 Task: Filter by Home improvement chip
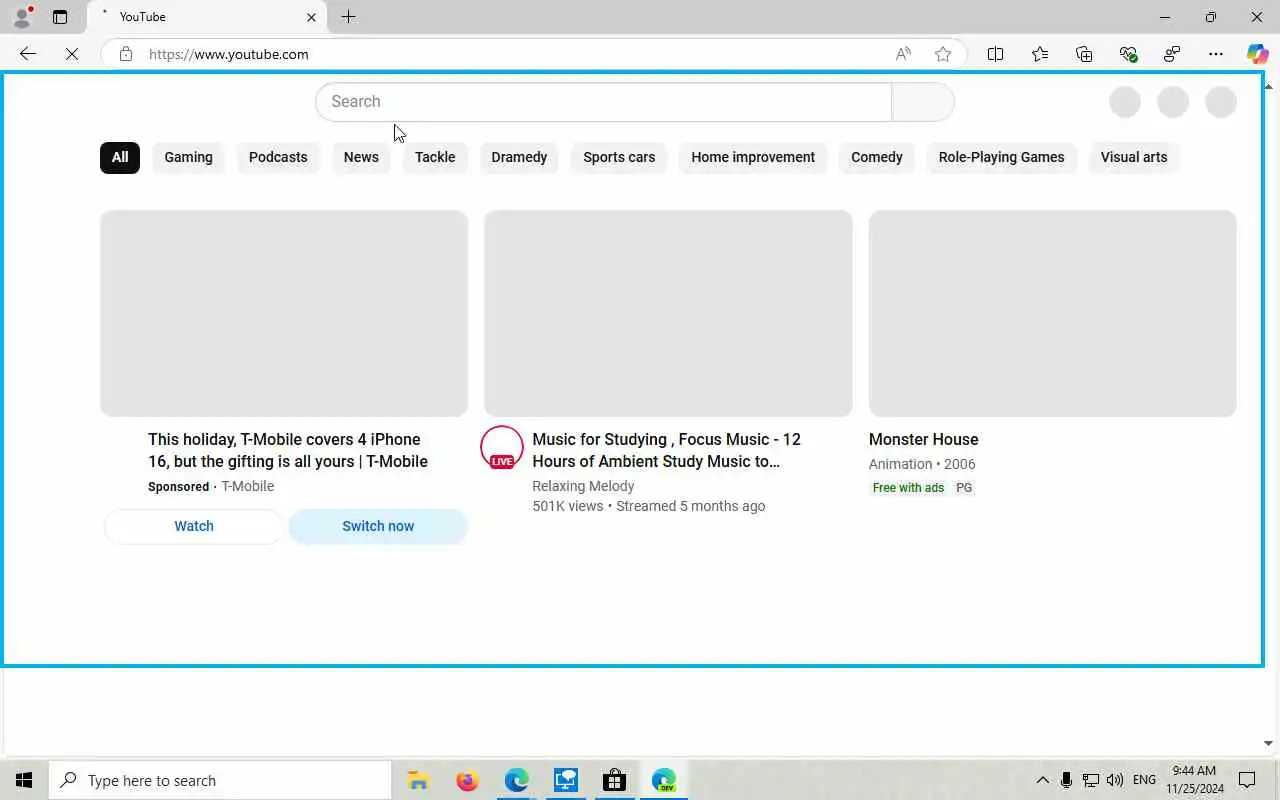[753, 157]
